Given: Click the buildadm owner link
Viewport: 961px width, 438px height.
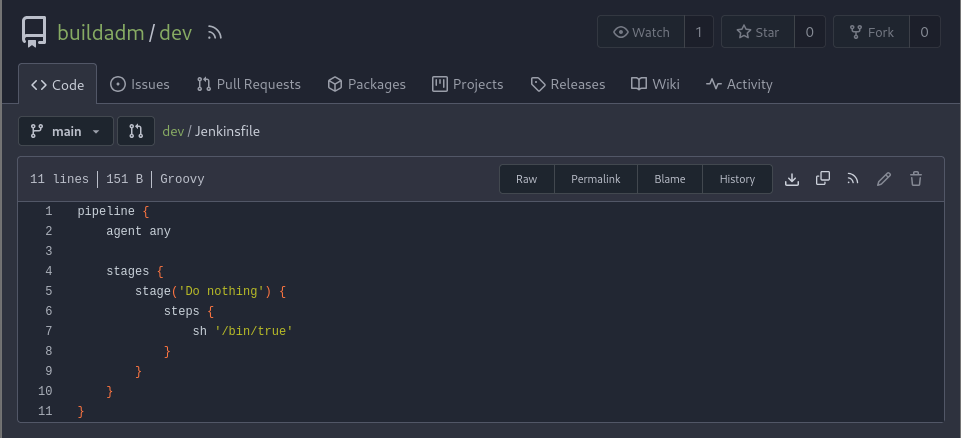Looking at the screenshot, I should 100,33.
